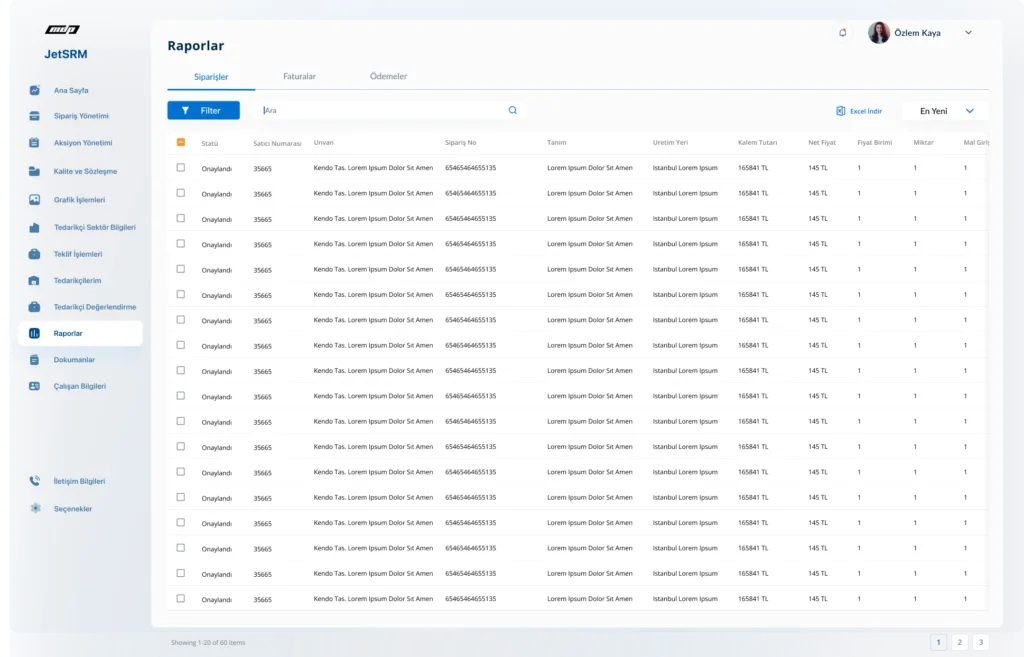
Task: Go to page 2 of results
Action: click(959, 643)
